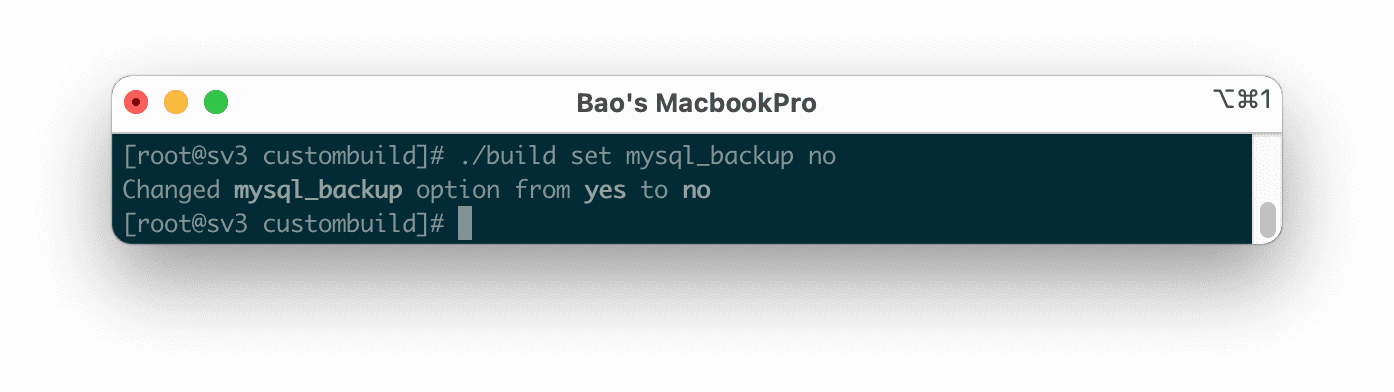Click the word Changed in the output

point(172,190)
